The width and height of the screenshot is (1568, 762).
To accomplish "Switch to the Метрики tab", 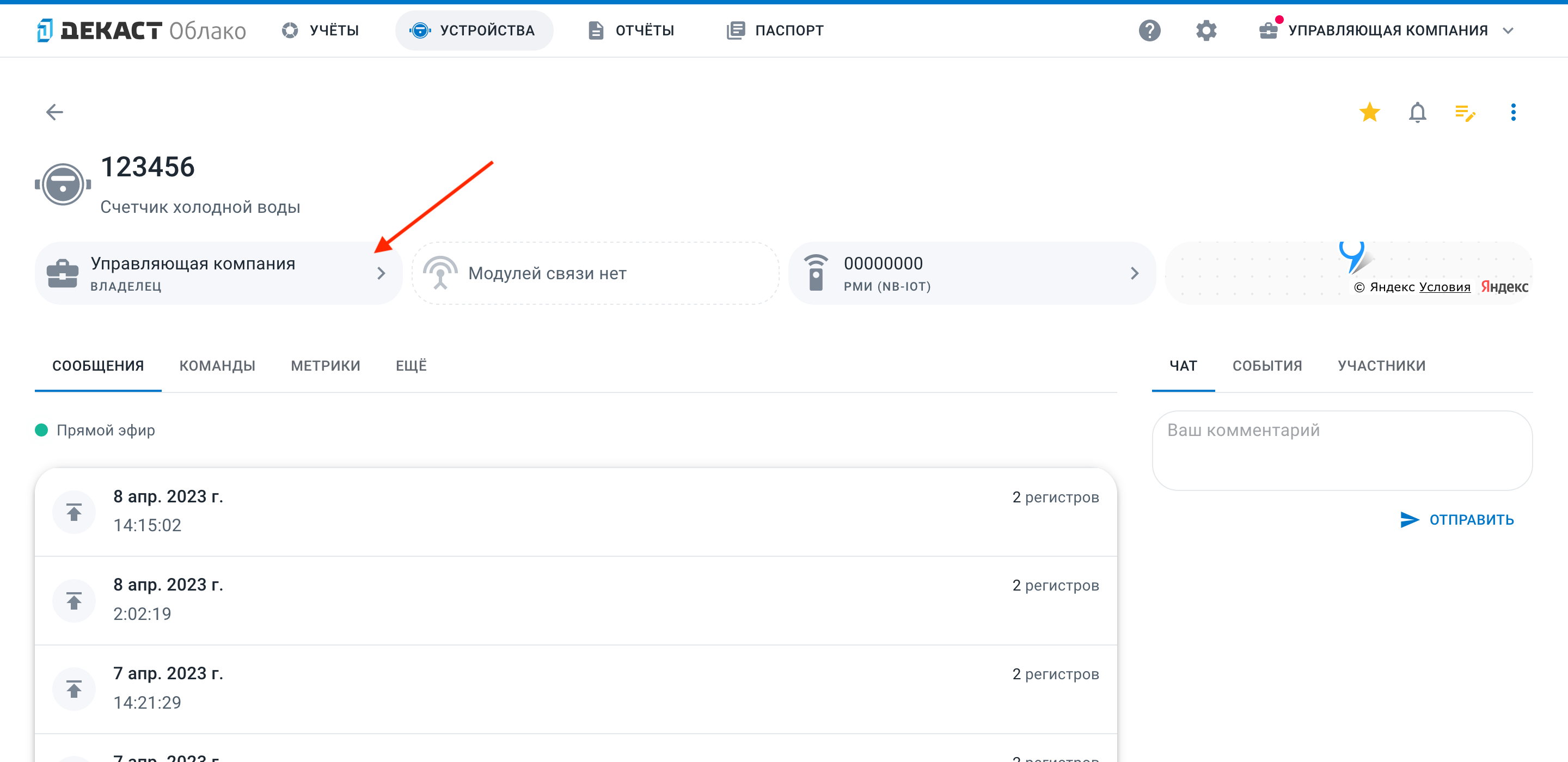I will click(x=326, y=366).
